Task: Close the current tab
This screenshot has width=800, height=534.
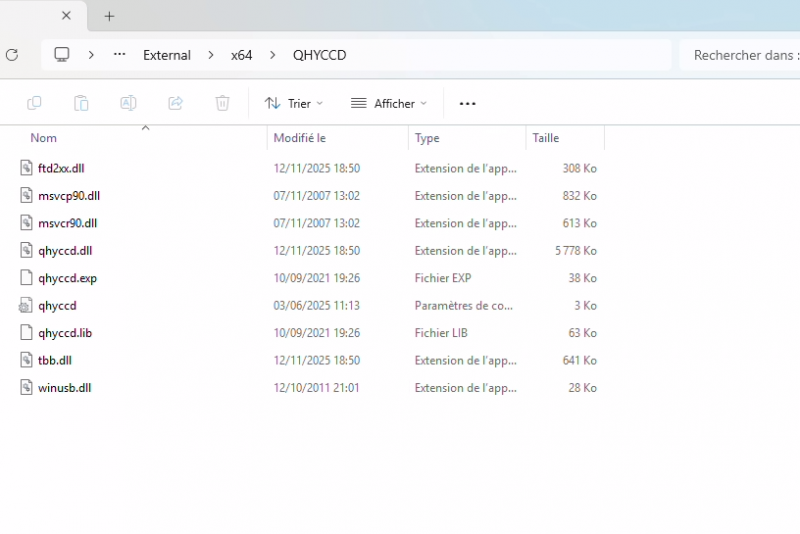Action: [66, 16]
